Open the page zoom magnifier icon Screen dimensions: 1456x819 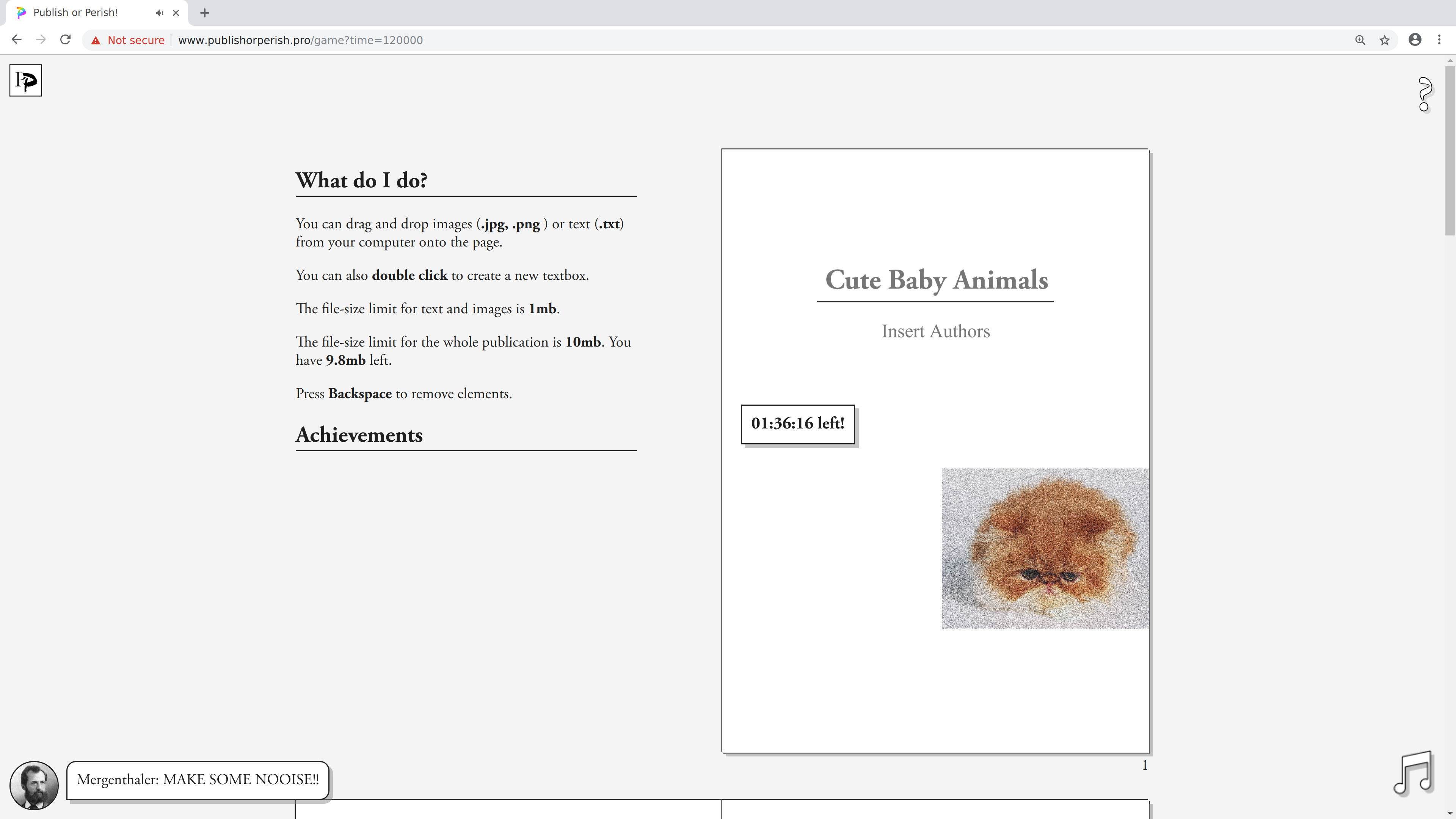tap(1360, 40)
